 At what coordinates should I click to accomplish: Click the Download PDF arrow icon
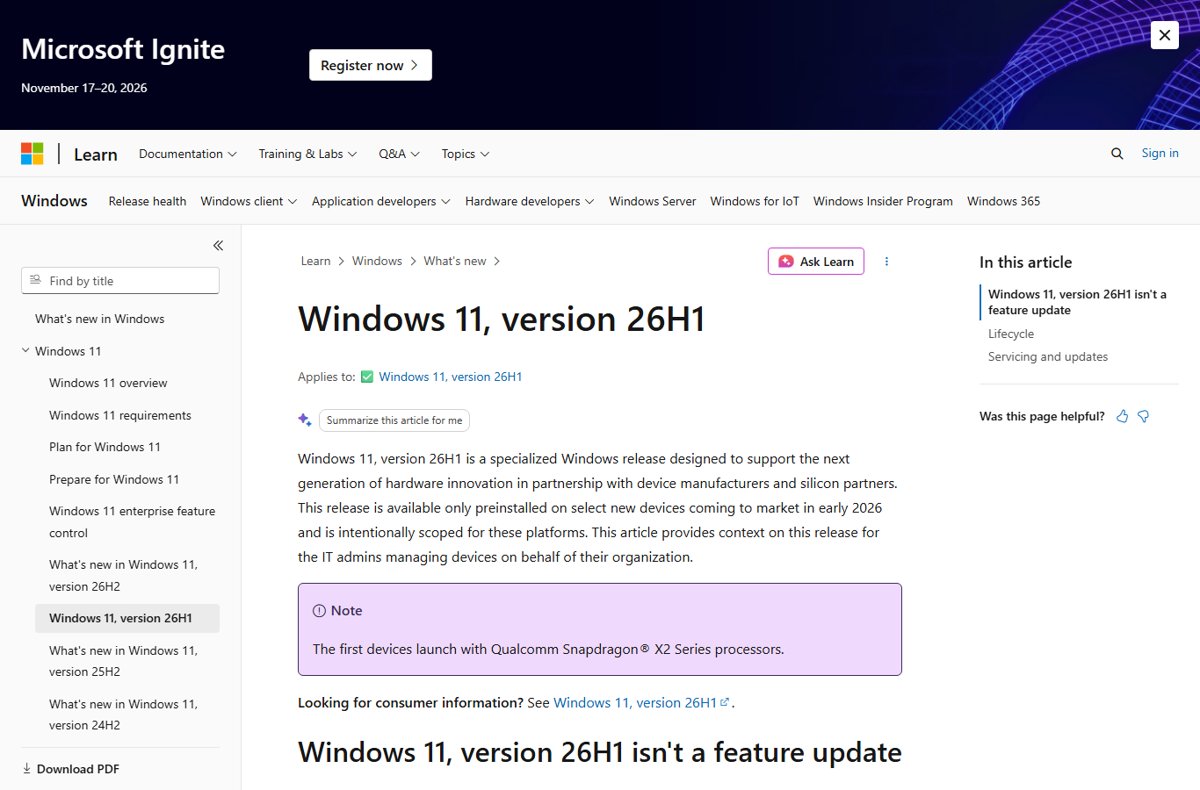[x=27, y=769]
